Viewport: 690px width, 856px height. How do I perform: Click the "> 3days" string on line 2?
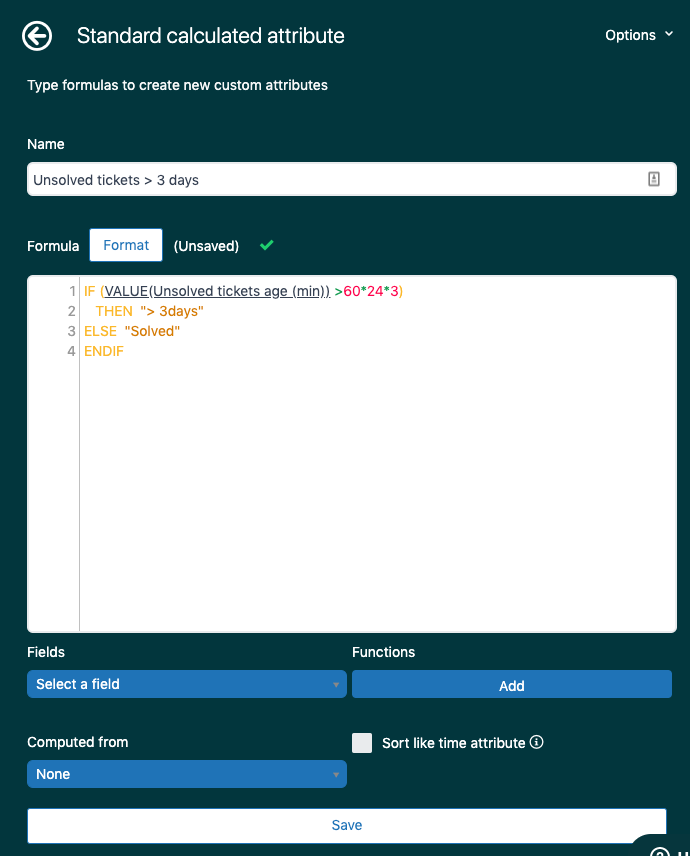pyautogui.click(x=172, y=311)
